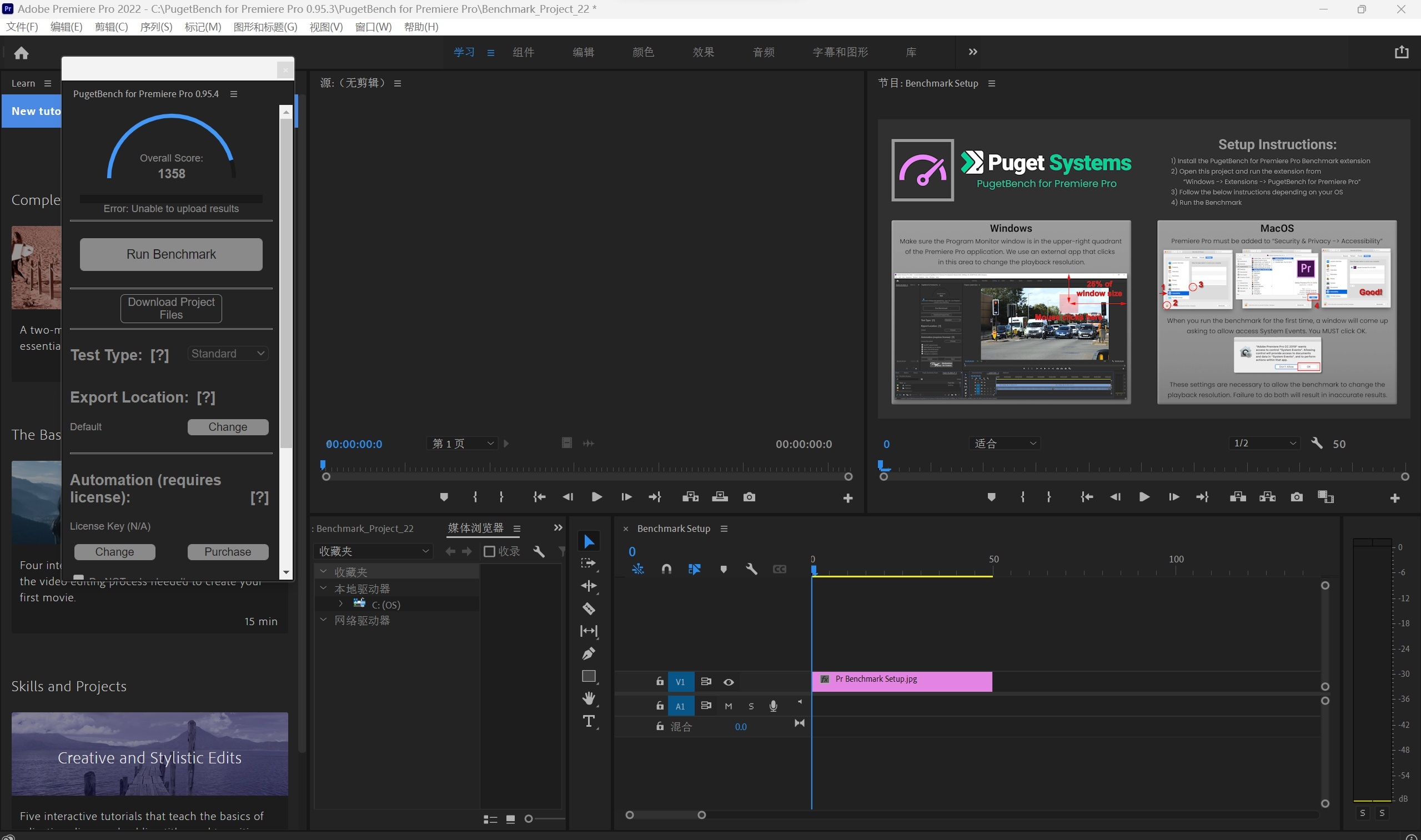This screenshot has height=840, width=1421.
Task: Switch to the 颜色 workspace tab
Action: (643, 52)
